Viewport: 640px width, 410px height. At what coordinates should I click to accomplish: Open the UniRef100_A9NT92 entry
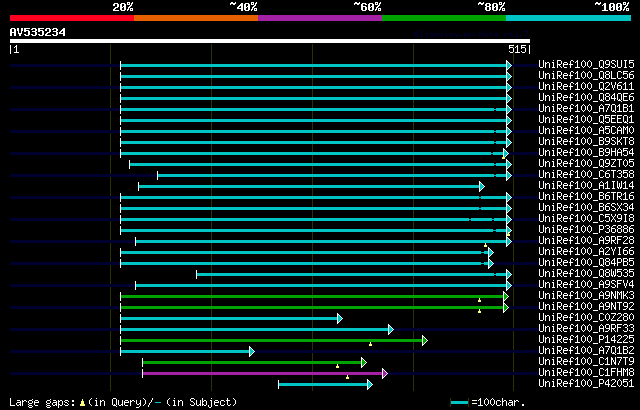(x=586, y=307)
